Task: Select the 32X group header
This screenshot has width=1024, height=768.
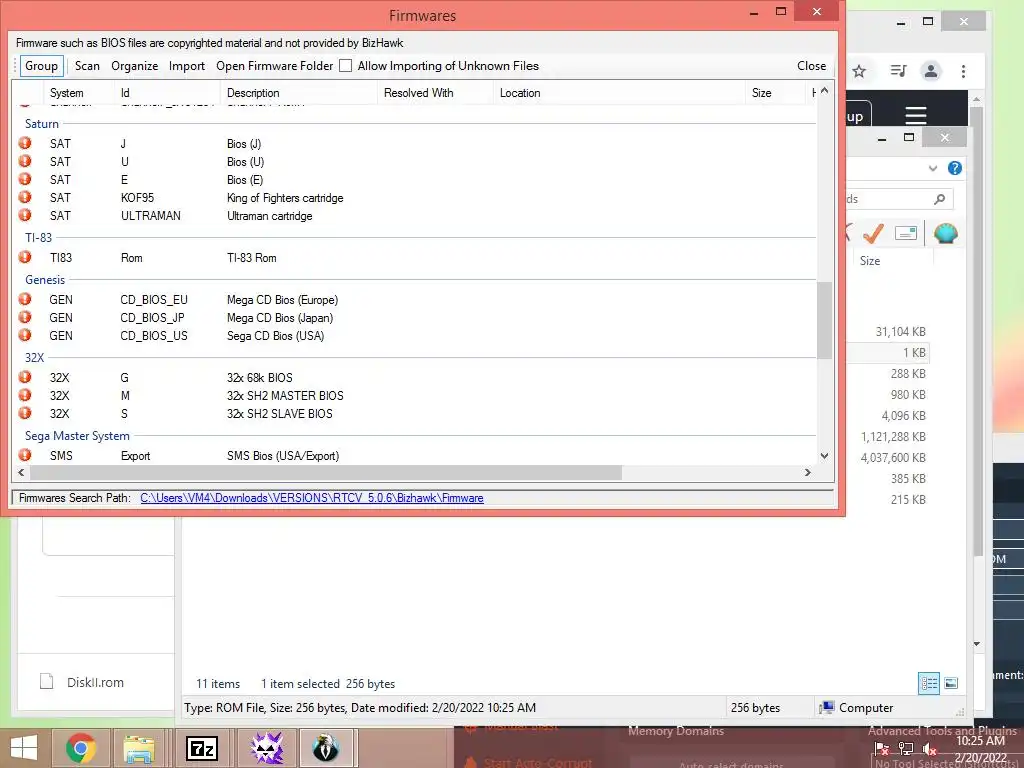Action: [35, 358]
